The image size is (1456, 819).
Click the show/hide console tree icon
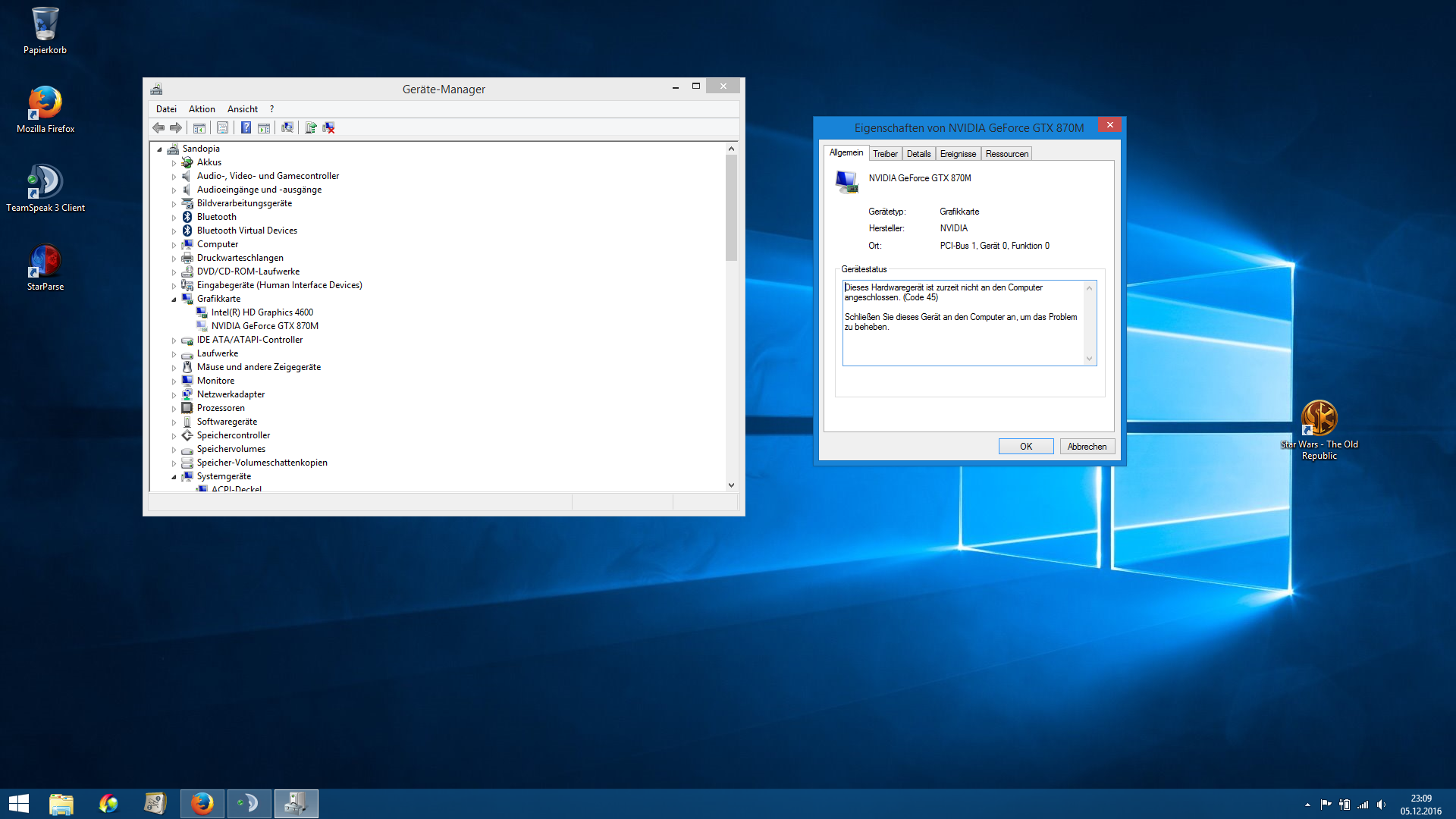click(199, 128)
